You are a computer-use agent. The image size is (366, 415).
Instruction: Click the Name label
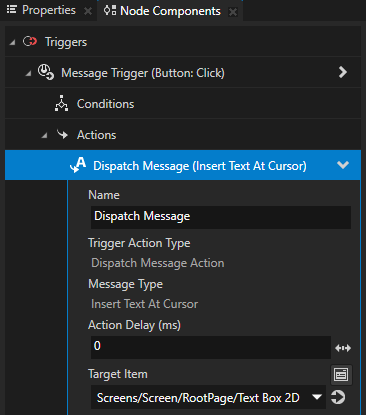104,195
